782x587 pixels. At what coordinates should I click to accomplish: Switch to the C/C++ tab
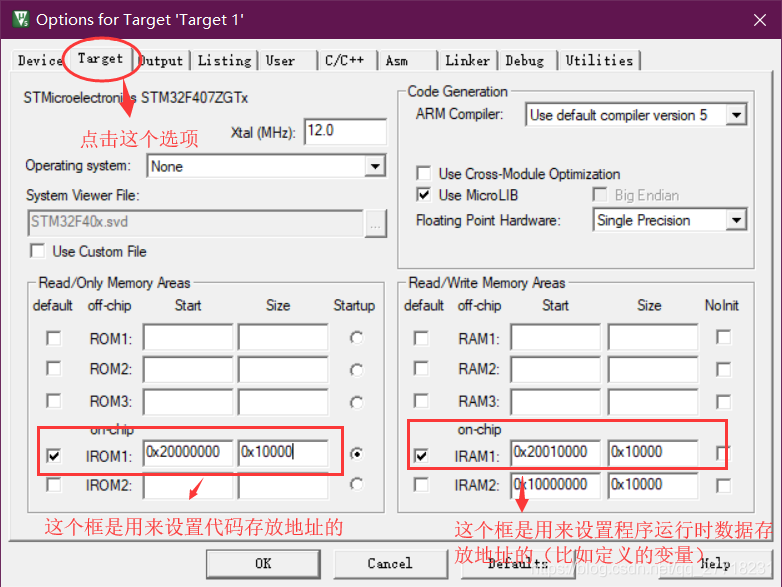(347, 61)
